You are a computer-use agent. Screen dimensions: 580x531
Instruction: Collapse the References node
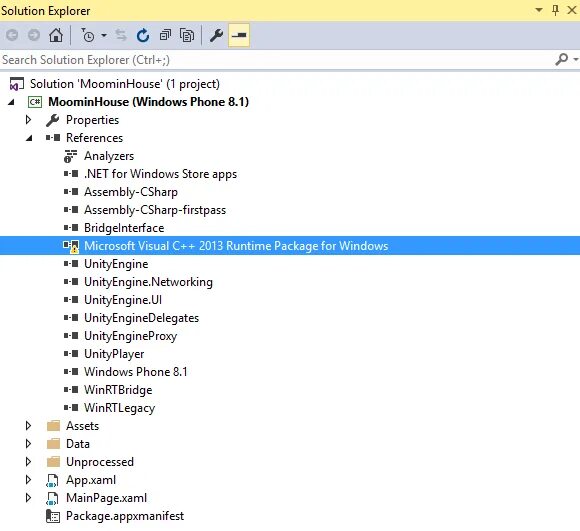point(29,138)
